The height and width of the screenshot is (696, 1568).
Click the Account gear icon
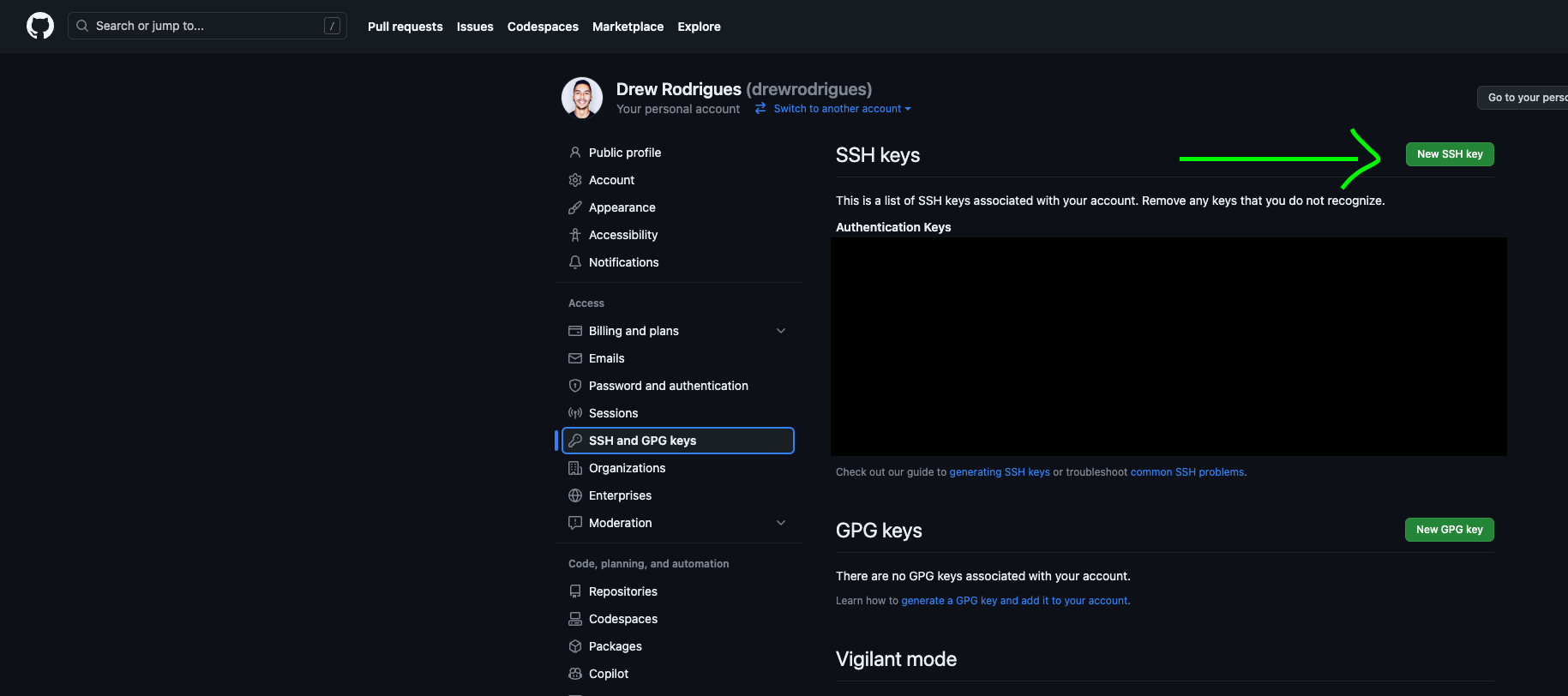575,180
